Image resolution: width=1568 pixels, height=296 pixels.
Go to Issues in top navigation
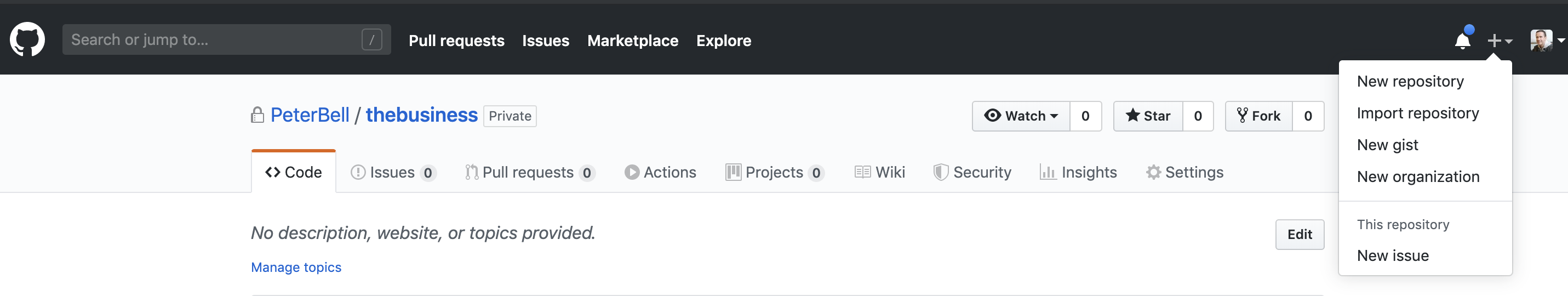tap(545, 41)
